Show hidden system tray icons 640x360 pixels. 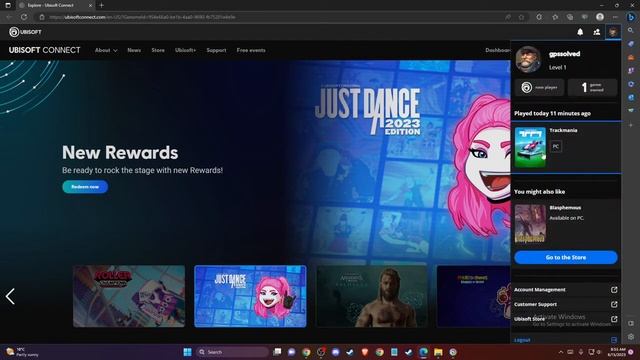[x=560, y=352]
